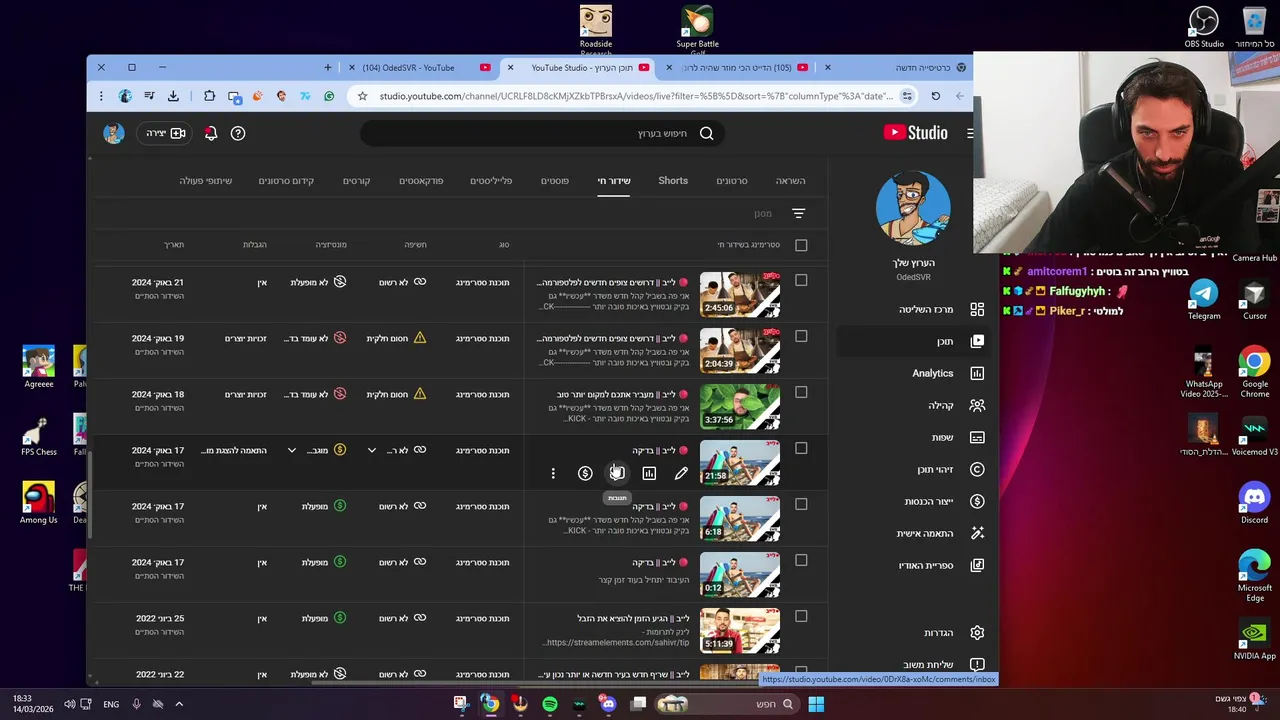The width and height of the screenshot is (1280, 720).
Task: Click the filter icon above the video list
Action: tap(798, 213)
